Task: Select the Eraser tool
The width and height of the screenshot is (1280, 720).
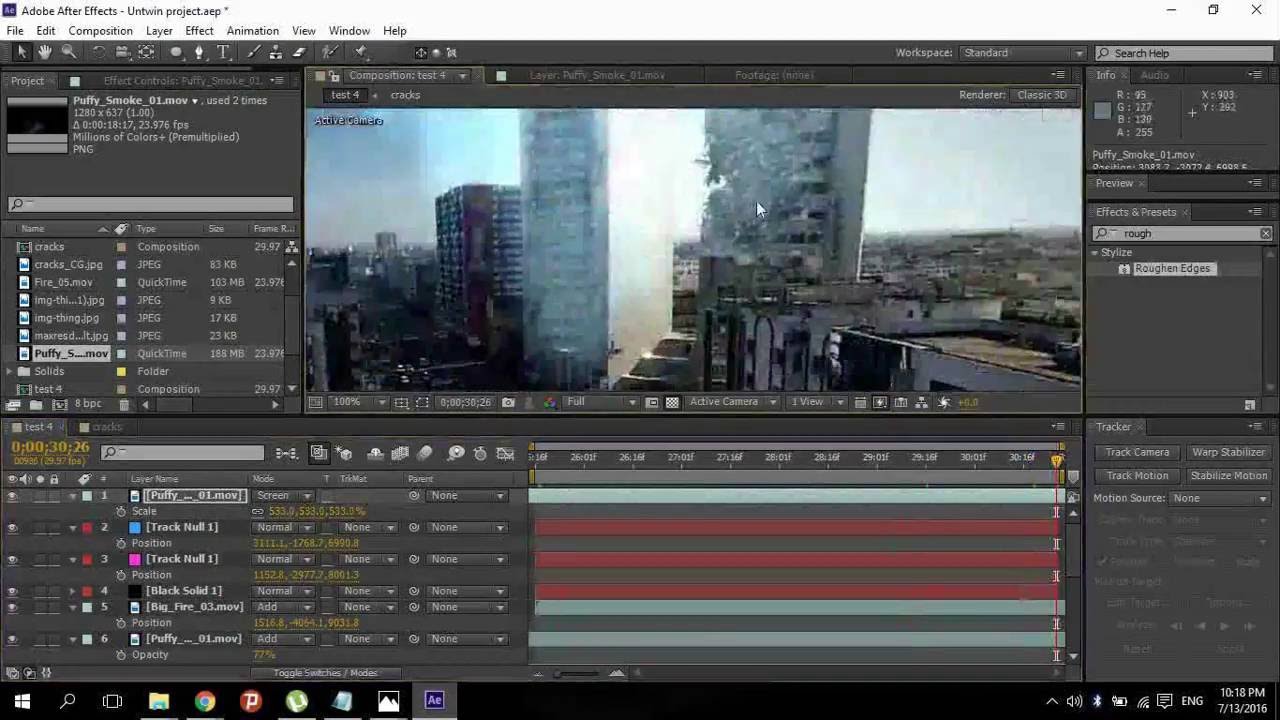Action: coord(298,52)
